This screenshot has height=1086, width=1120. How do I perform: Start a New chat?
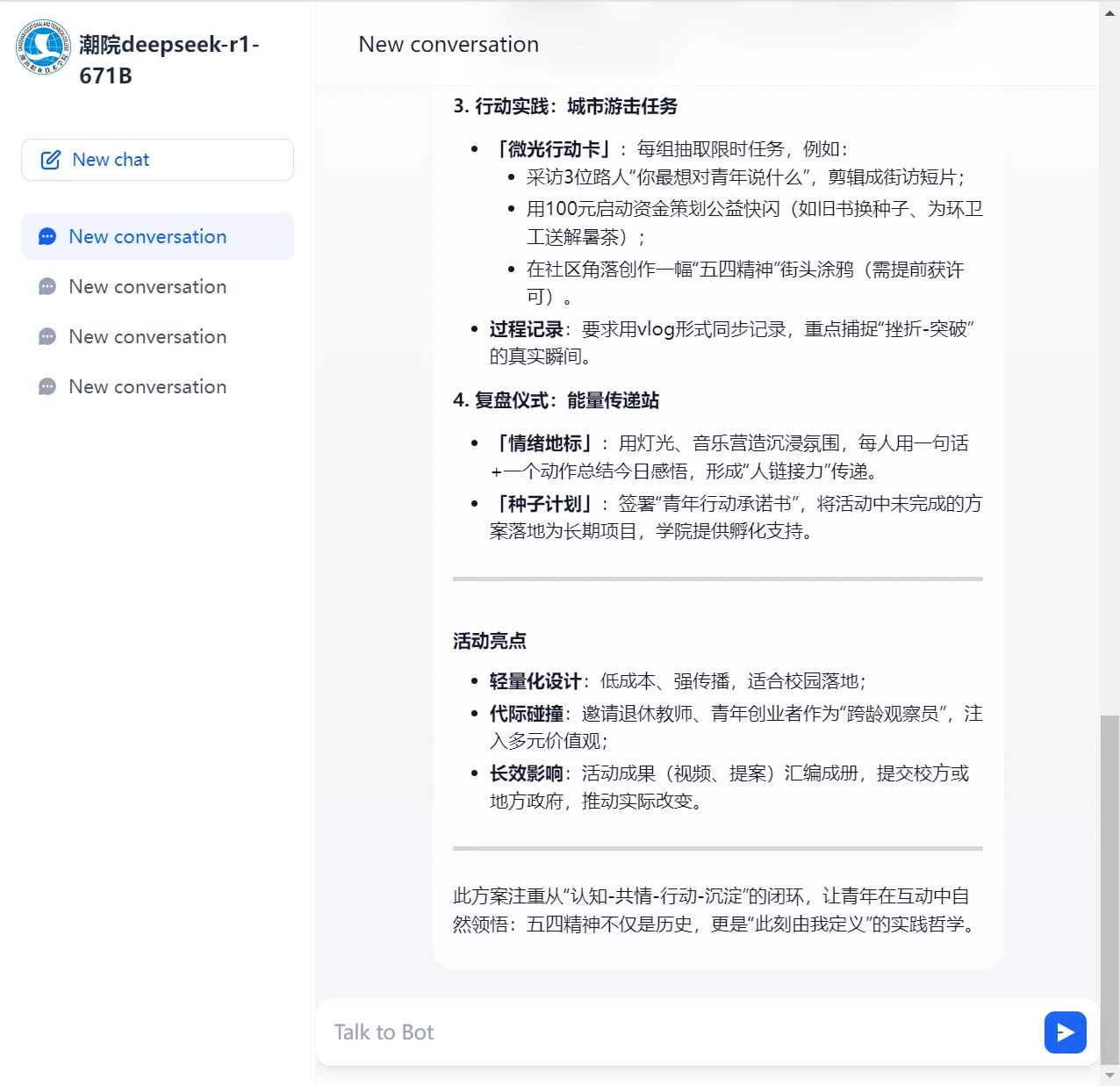click(x=157, y=160)
